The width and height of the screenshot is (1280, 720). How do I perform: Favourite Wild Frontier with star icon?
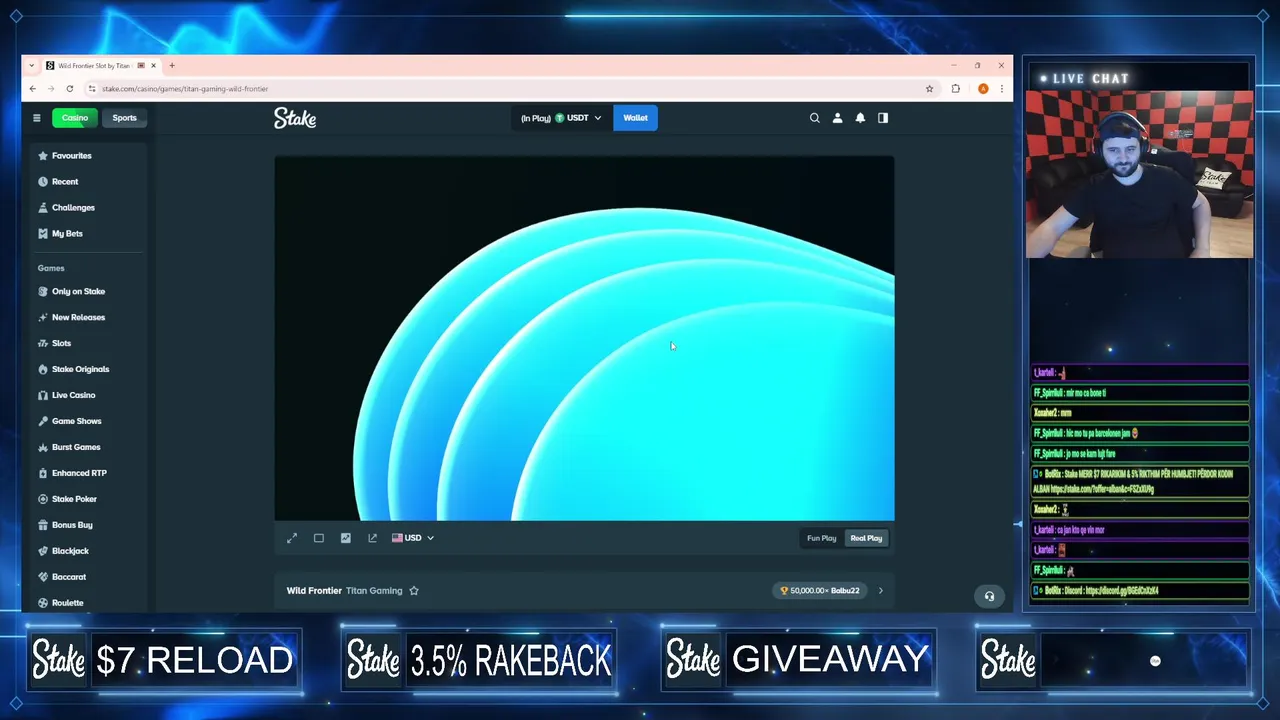(414, 590)
